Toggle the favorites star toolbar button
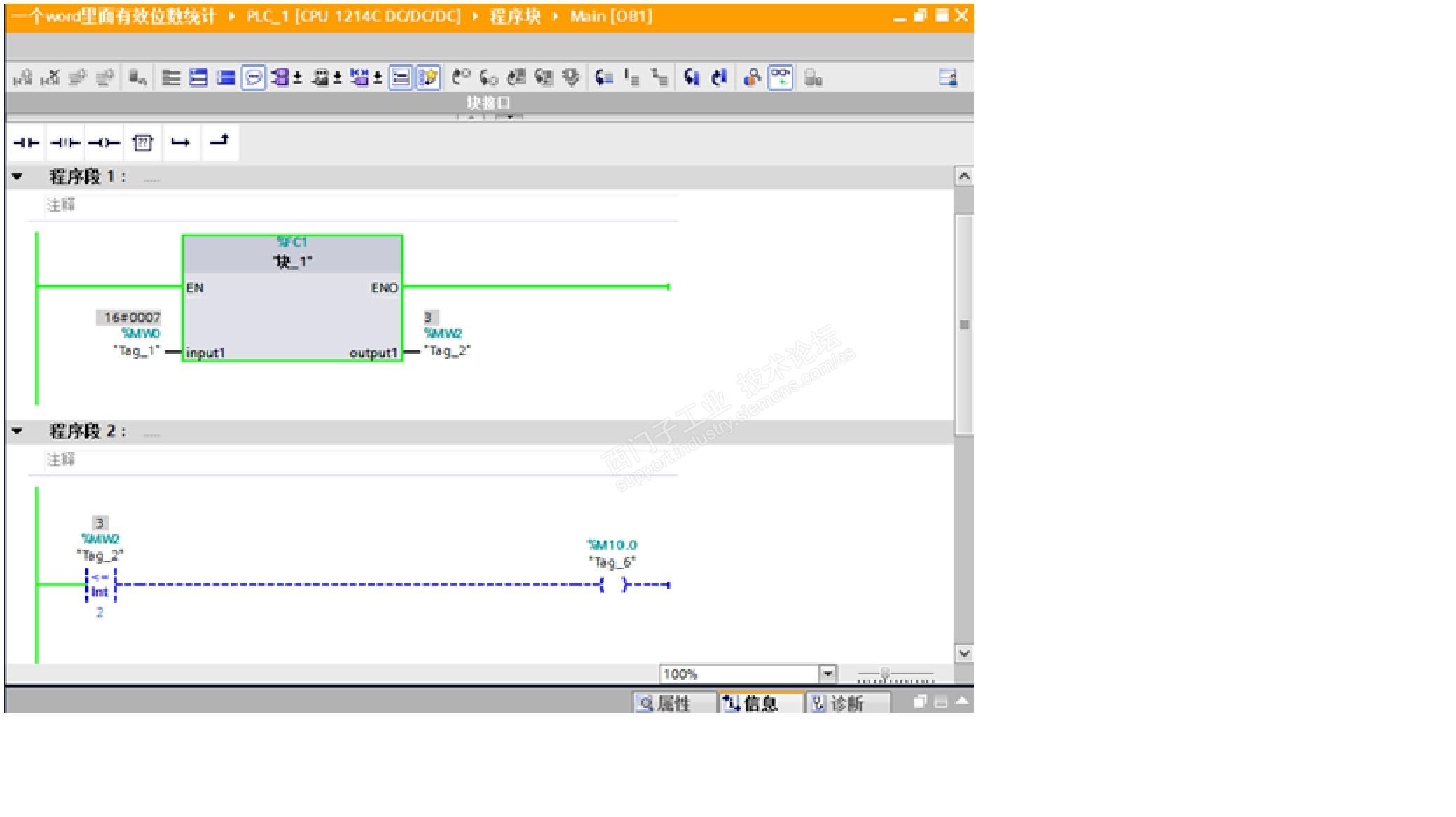The width and height of the screenshot is (1456, 817). (428, 78)
